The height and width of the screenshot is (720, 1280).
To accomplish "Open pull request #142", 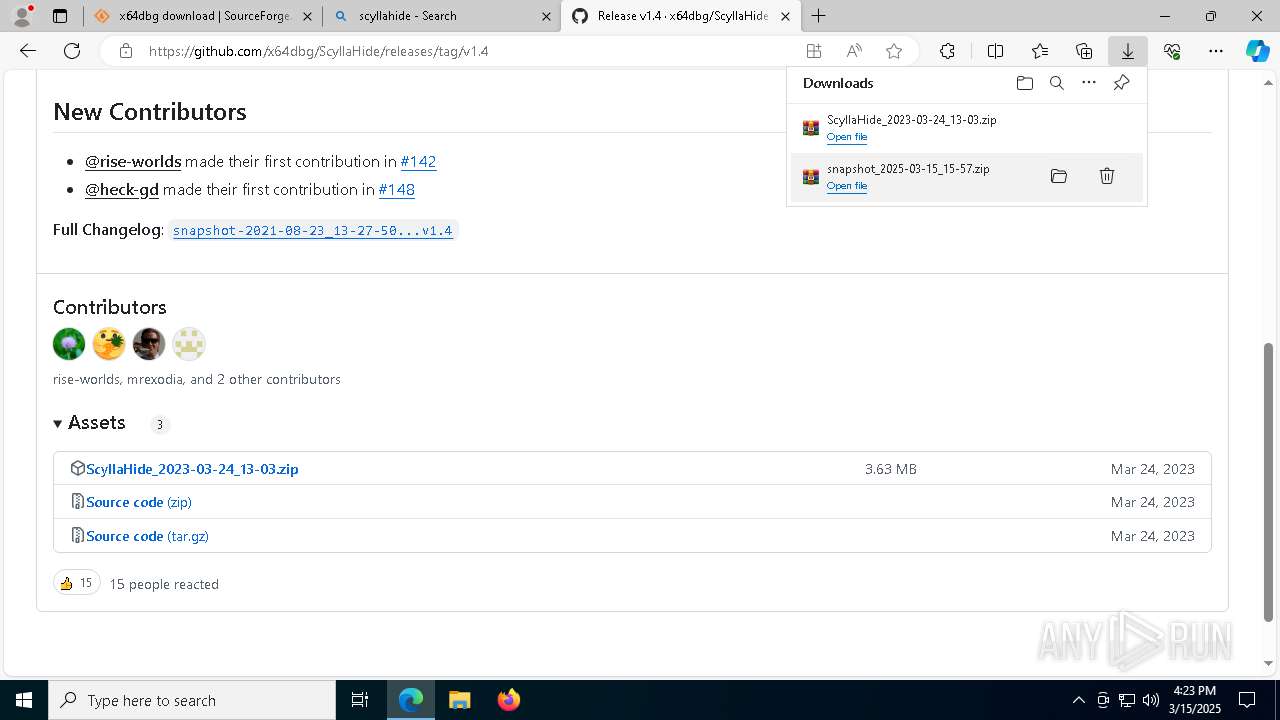I will pos(418,161).
